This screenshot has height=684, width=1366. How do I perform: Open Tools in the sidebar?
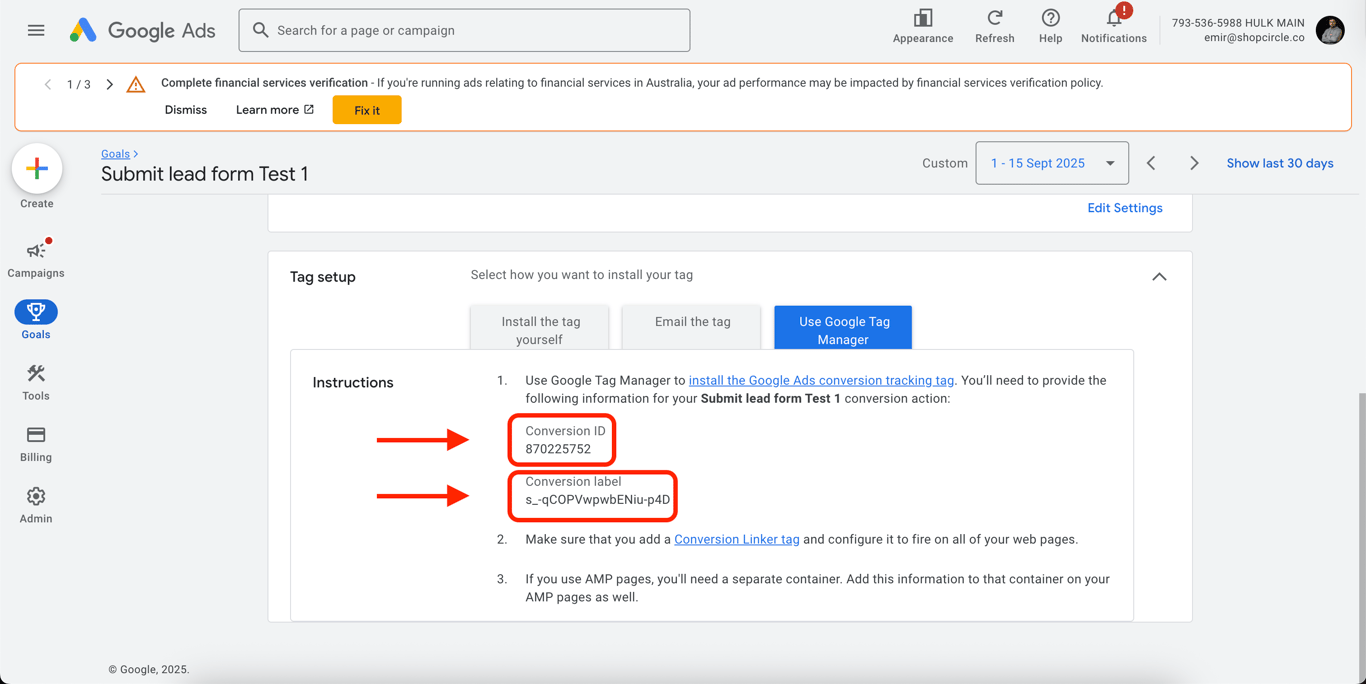coord(36,382)
